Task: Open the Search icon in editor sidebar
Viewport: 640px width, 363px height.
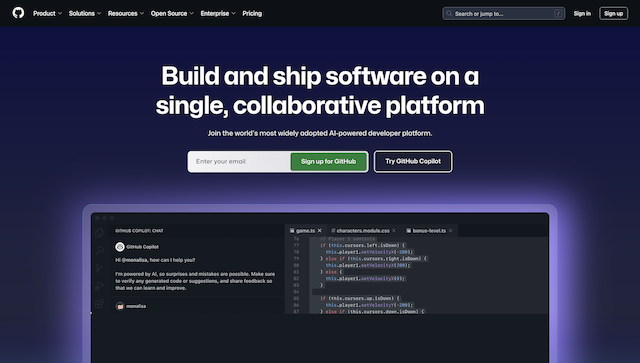Action: click(x=99, y=250)
